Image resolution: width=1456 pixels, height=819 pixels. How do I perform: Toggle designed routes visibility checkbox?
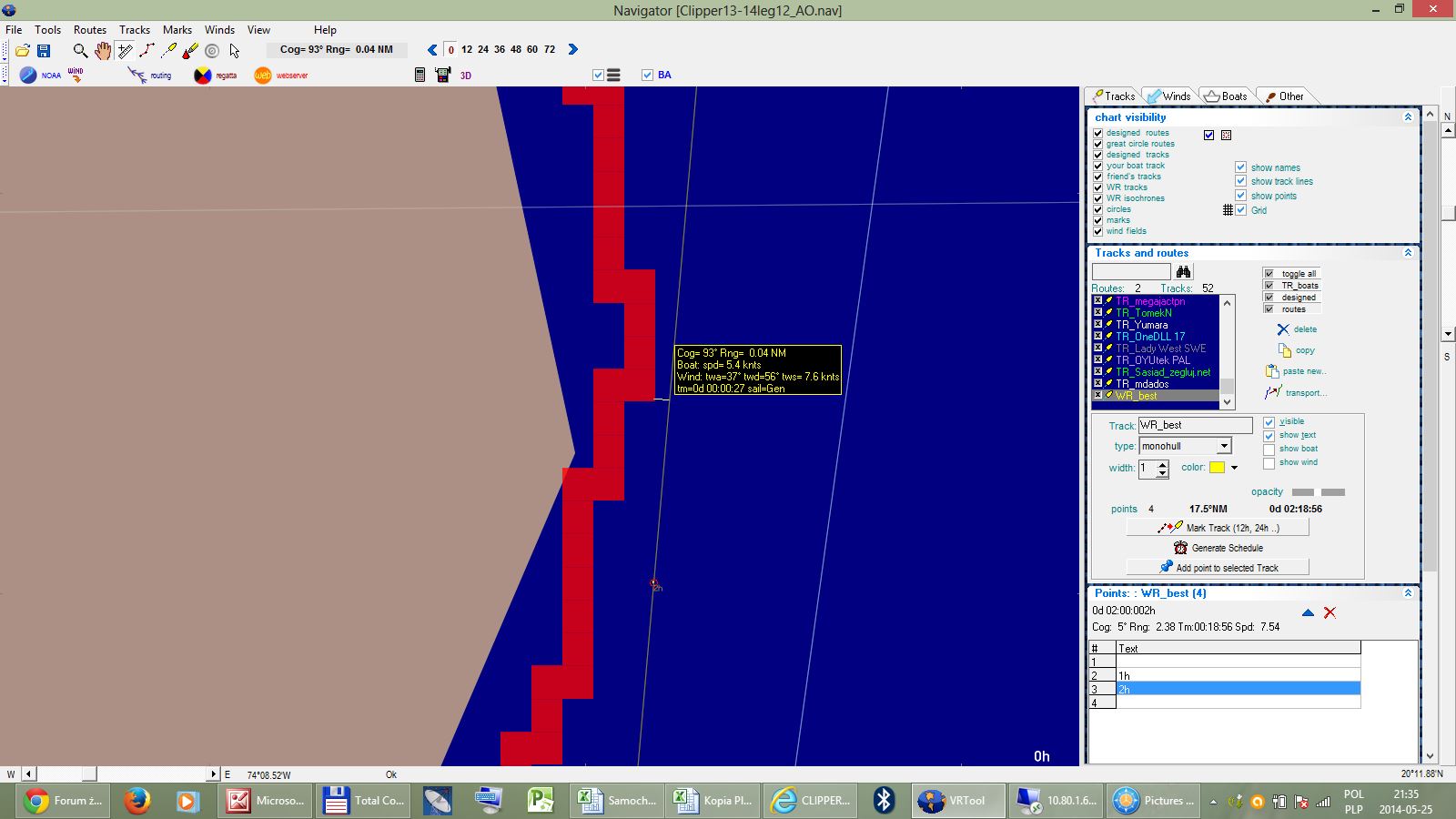point(1097,133)
